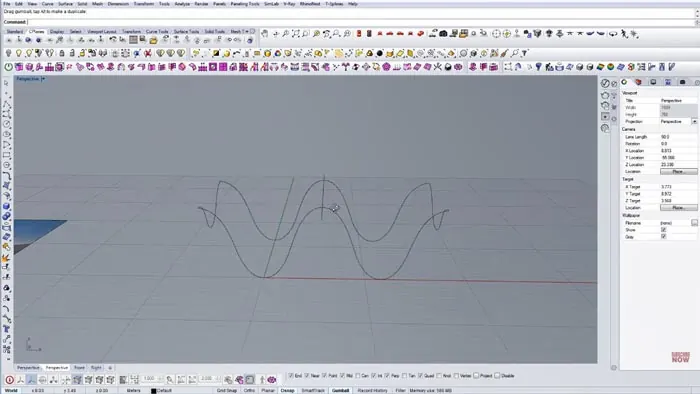Click the padlock Lock Objects icon
Screen dimensions: 700x394
coord(62,53)
